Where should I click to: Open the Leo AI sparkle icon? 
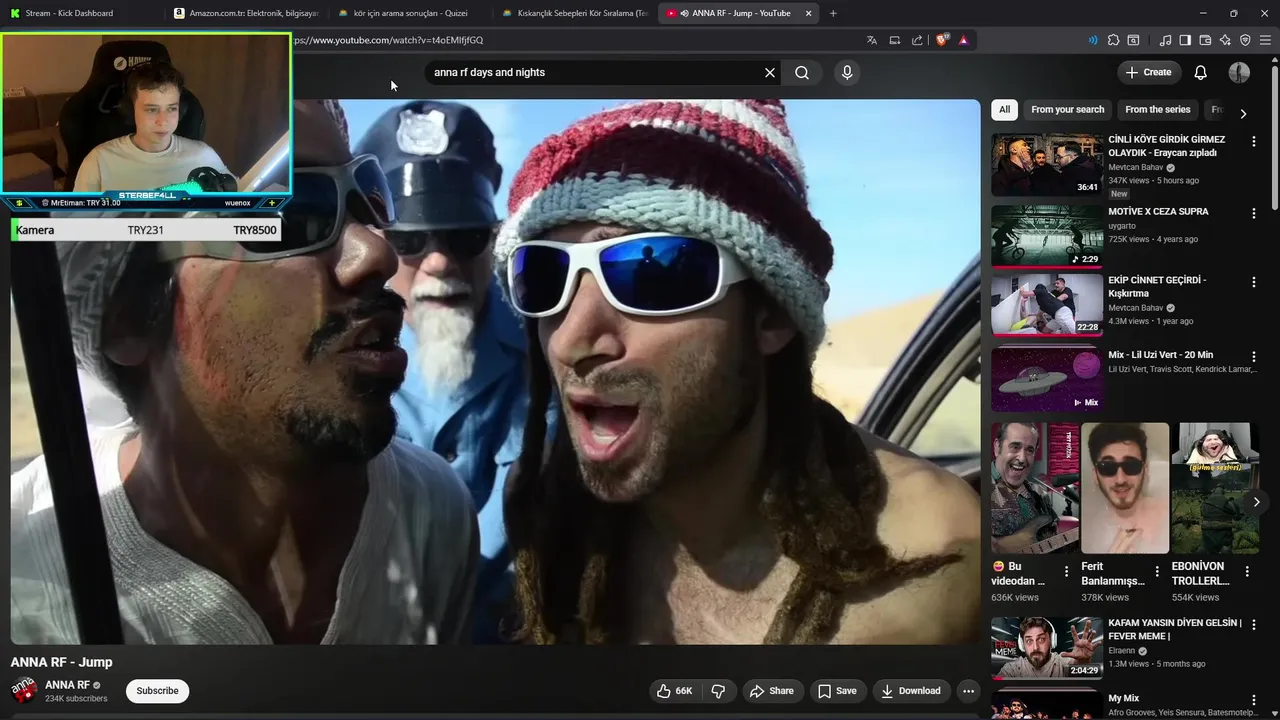pos(1225,40)
